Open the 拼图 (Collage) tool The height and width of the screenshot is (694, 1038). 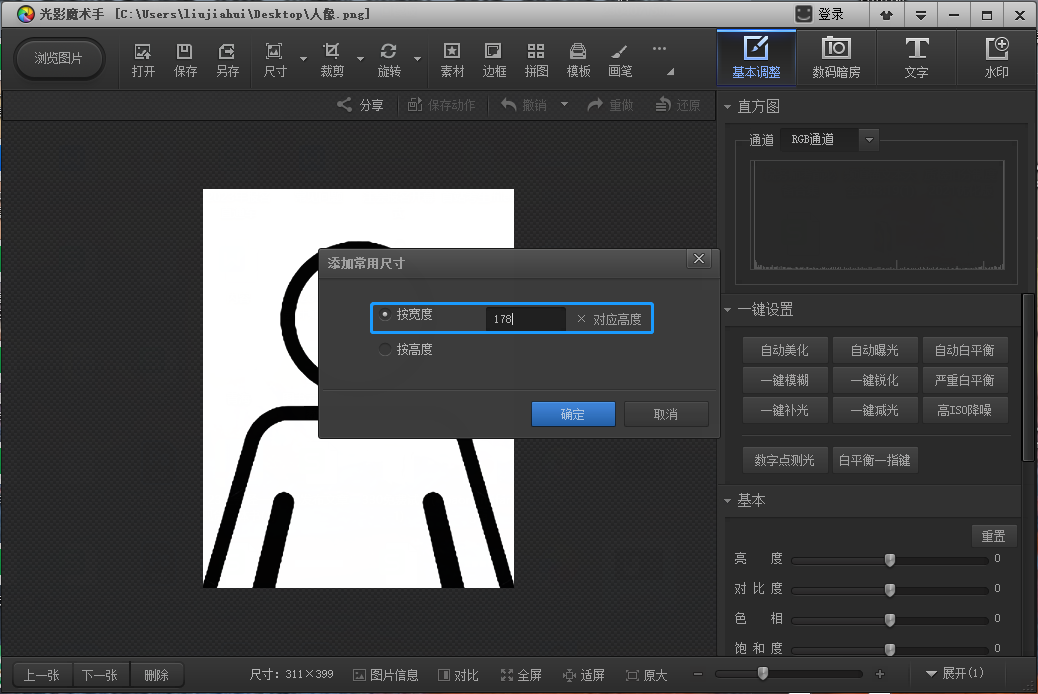point(536,60)
